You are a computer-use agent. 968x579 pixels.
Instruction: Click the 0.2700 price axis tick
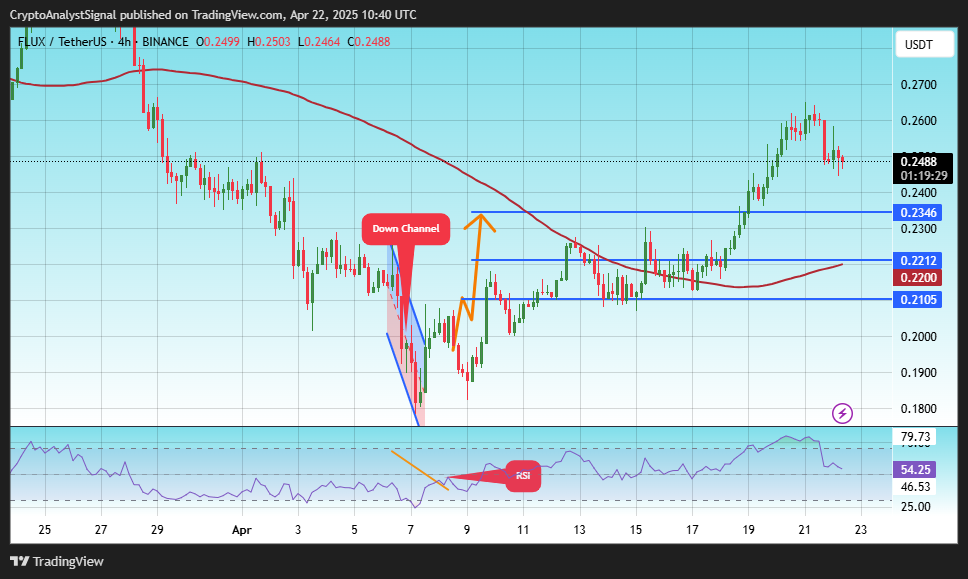[919, 85]
